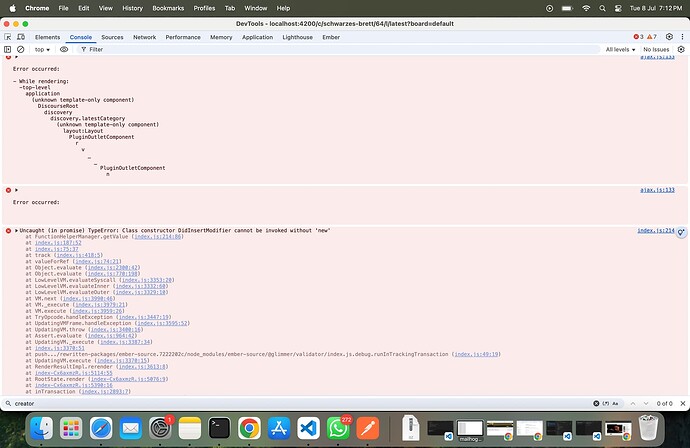Open Wi-Fi status in menu bar
Screen dimensions: 690x448
click(x=586, y=8)
